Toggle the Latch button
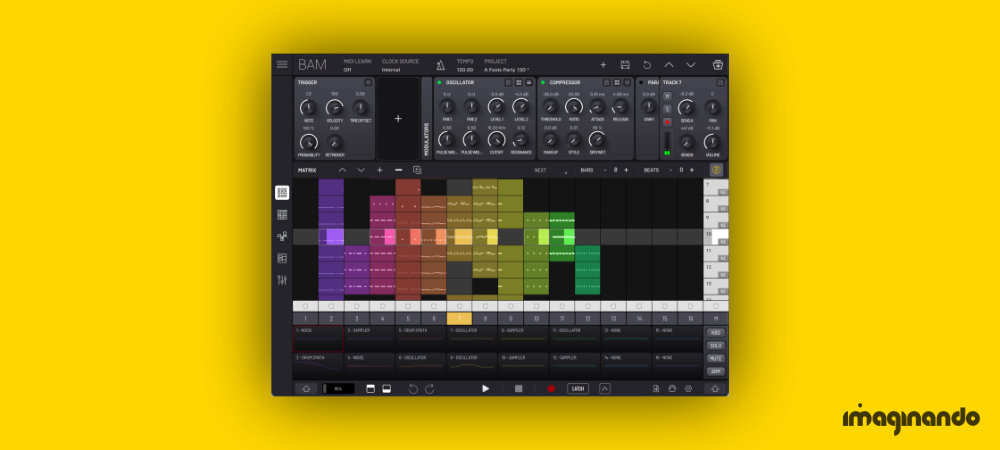The height and width of the screenshot is (450, 1000). coord(578,388)
